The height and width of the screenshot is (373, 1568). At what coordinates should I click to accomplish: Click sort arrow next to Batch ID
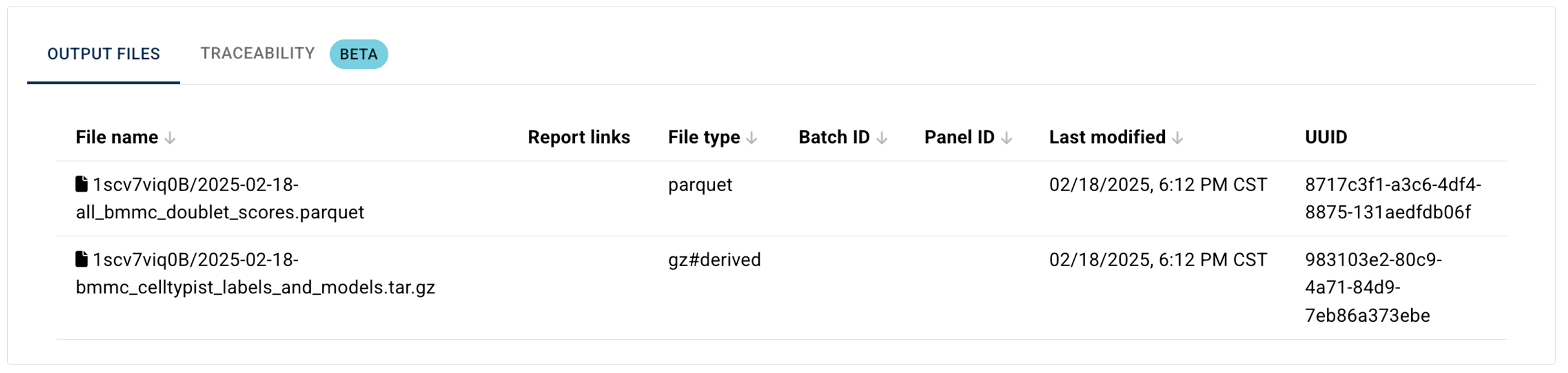pos(882,138)
